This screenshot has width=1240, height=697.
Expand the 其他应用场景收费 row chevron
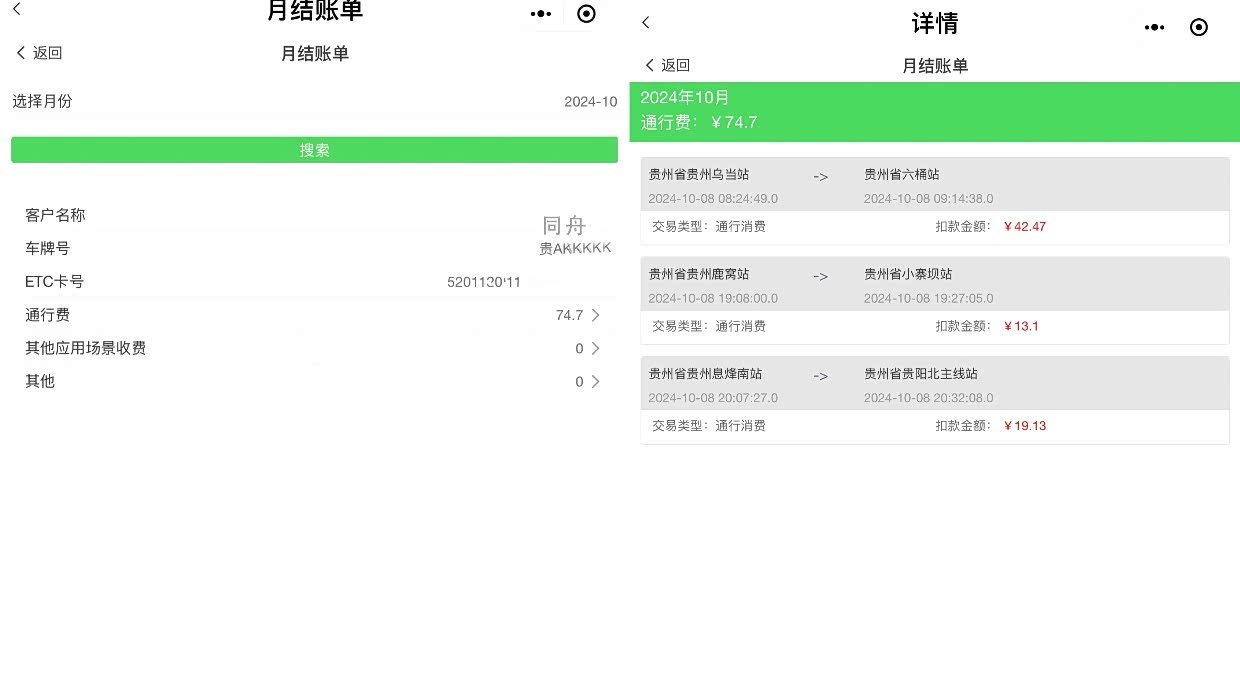[595, 349]
